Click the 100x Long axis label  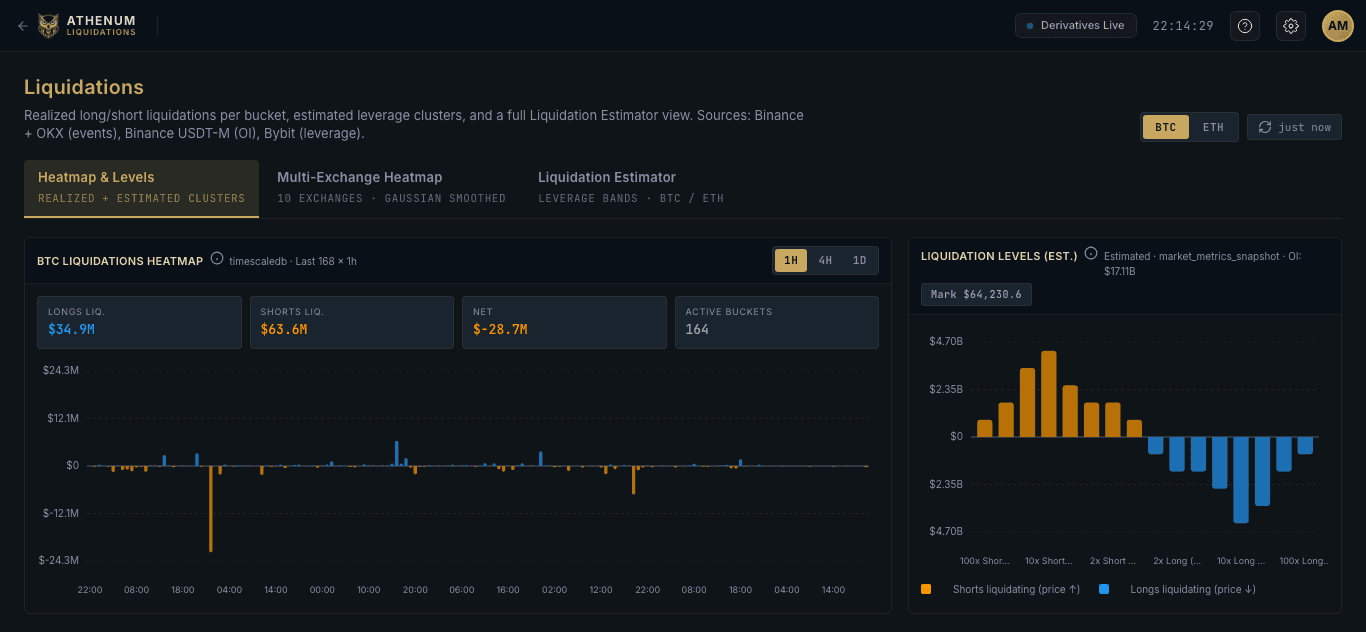click(1304, 561)
